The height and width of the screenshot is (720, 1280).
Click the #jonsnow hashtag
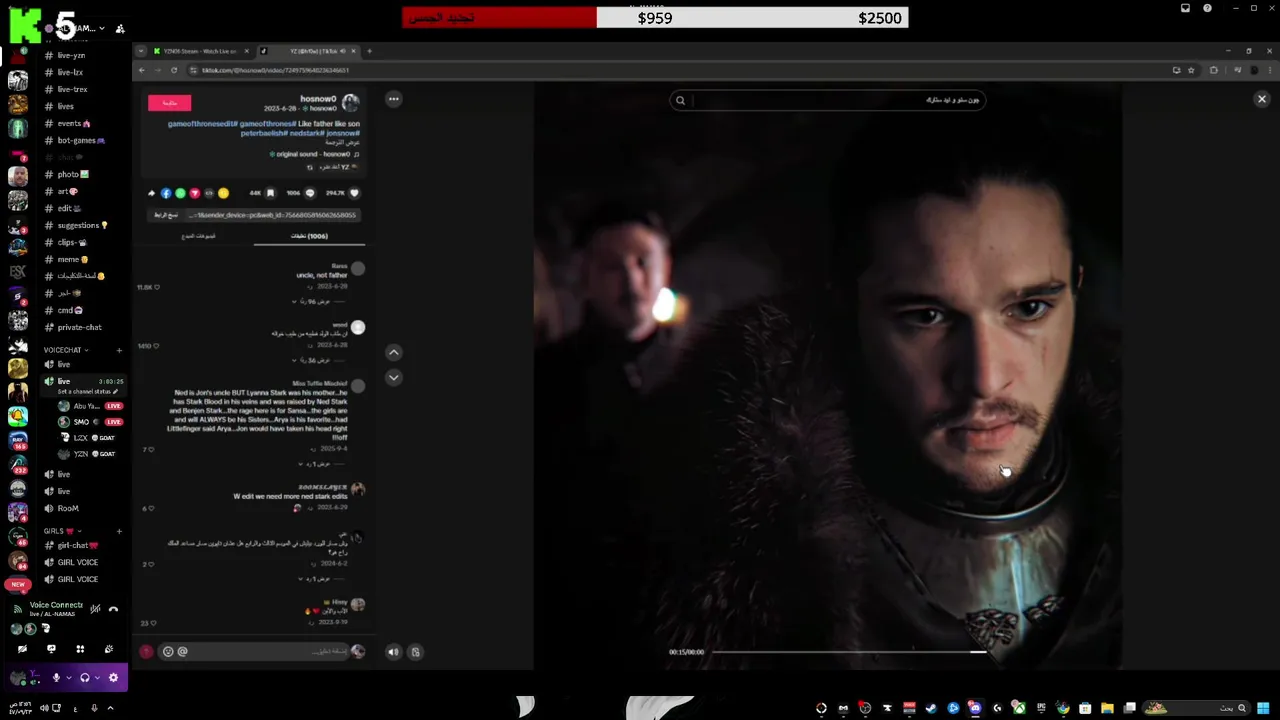point(342,133)
